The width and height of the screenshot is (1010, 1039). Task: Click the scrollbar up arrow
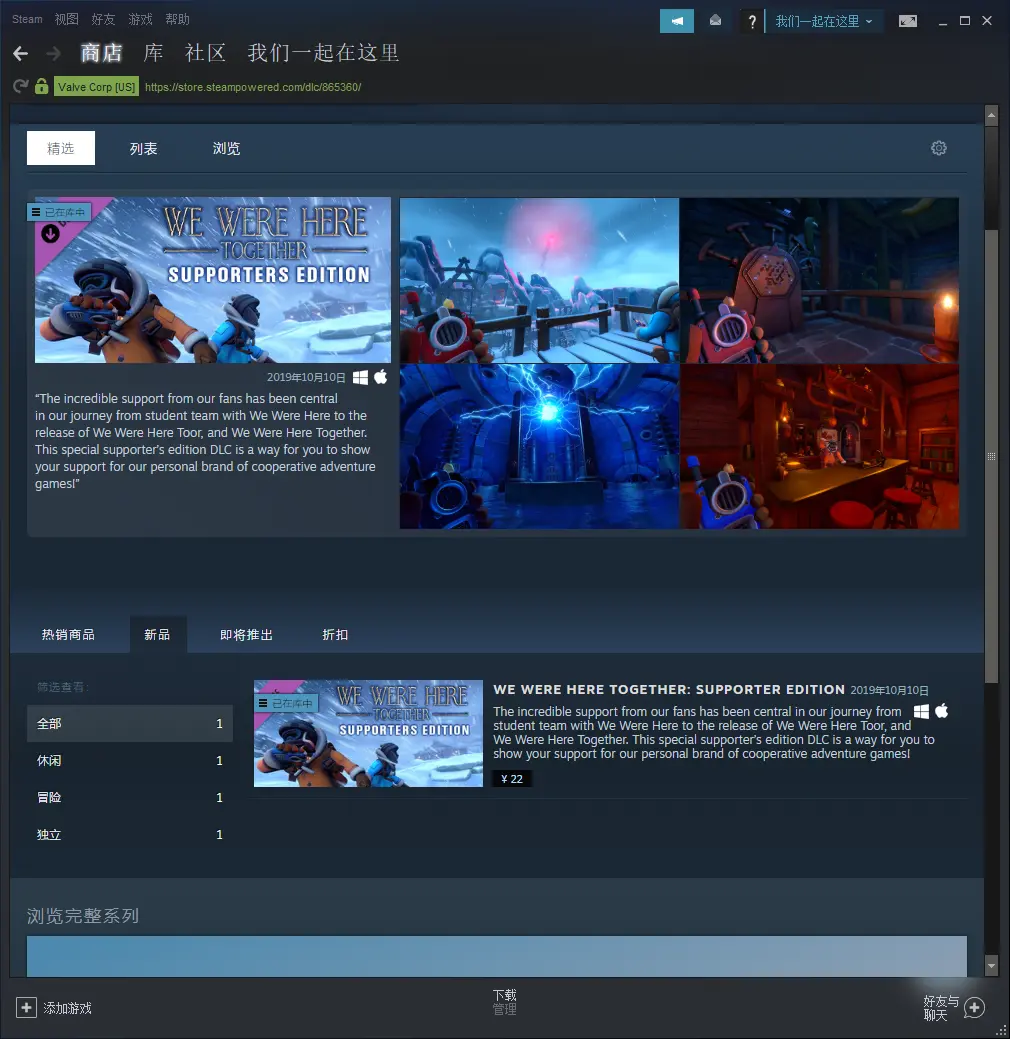pyautogui.click(x=991, y=115)
